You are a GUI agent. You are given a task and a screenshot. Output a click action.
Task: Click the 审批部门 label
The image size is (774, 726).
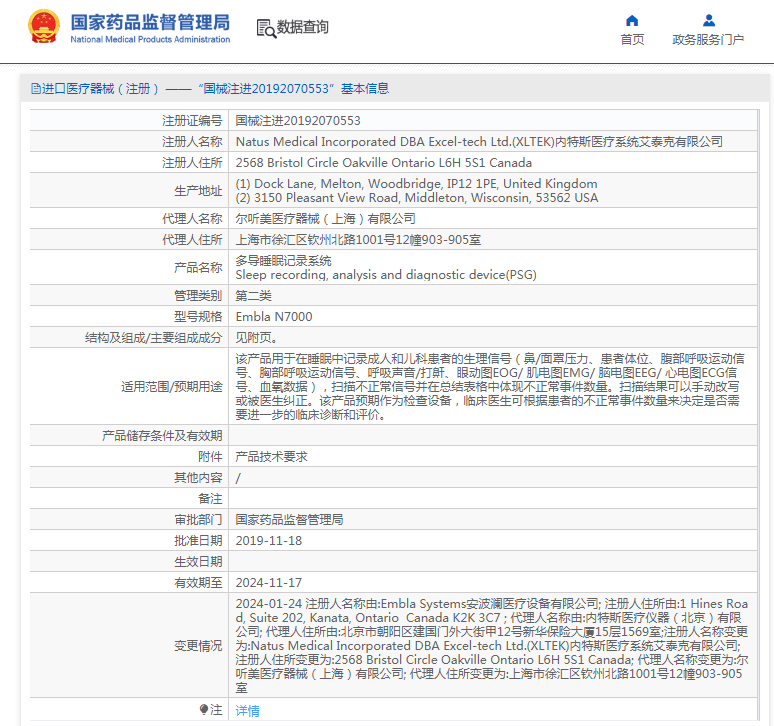point(198,520)
